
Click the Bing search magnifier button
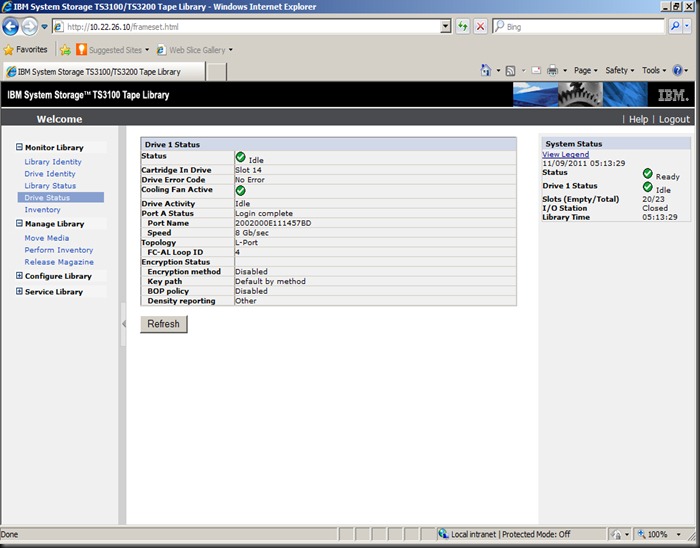click(x=675, y=26)
